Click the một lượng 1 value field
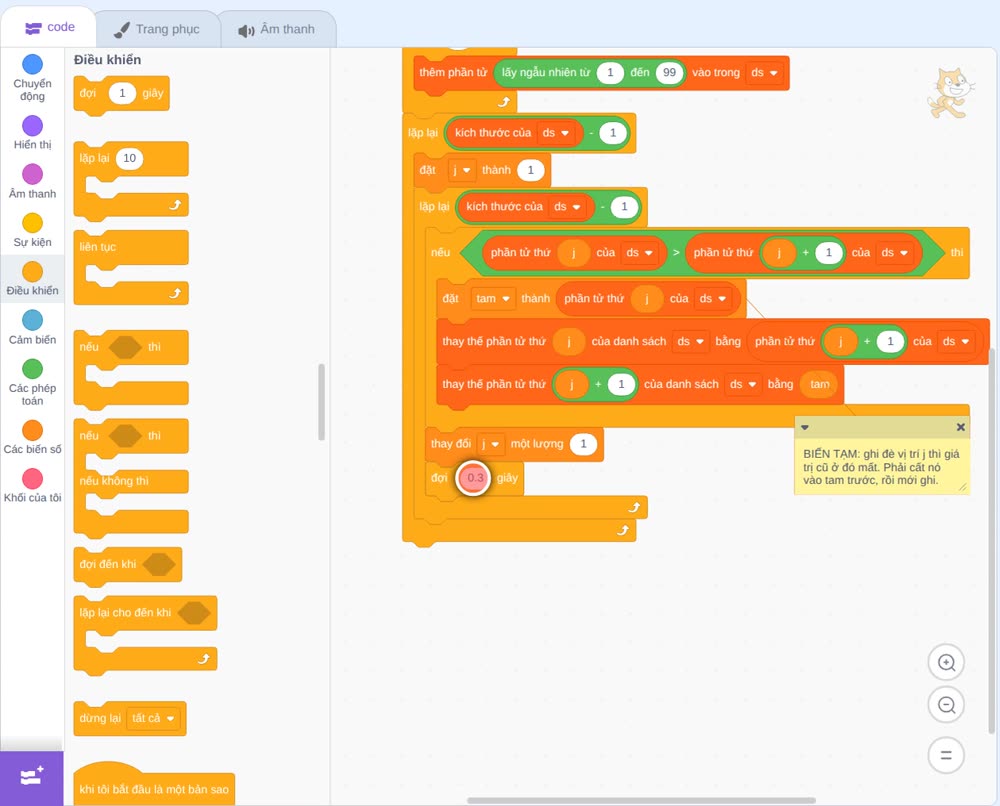The height and width of the screenshot is (806, 1000). coord(583,444)
